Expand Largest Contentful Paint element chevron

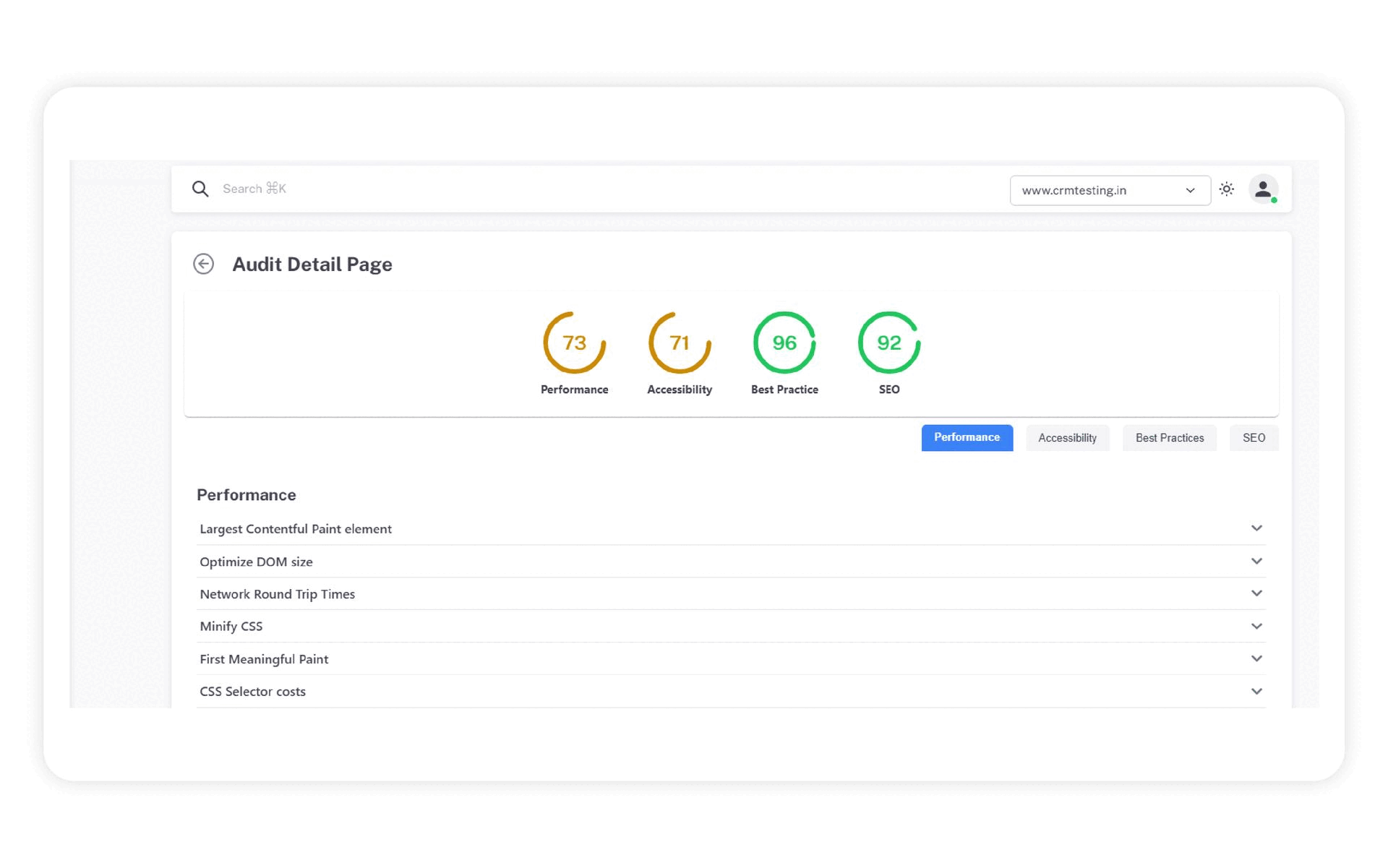[x=1256, y=528]
